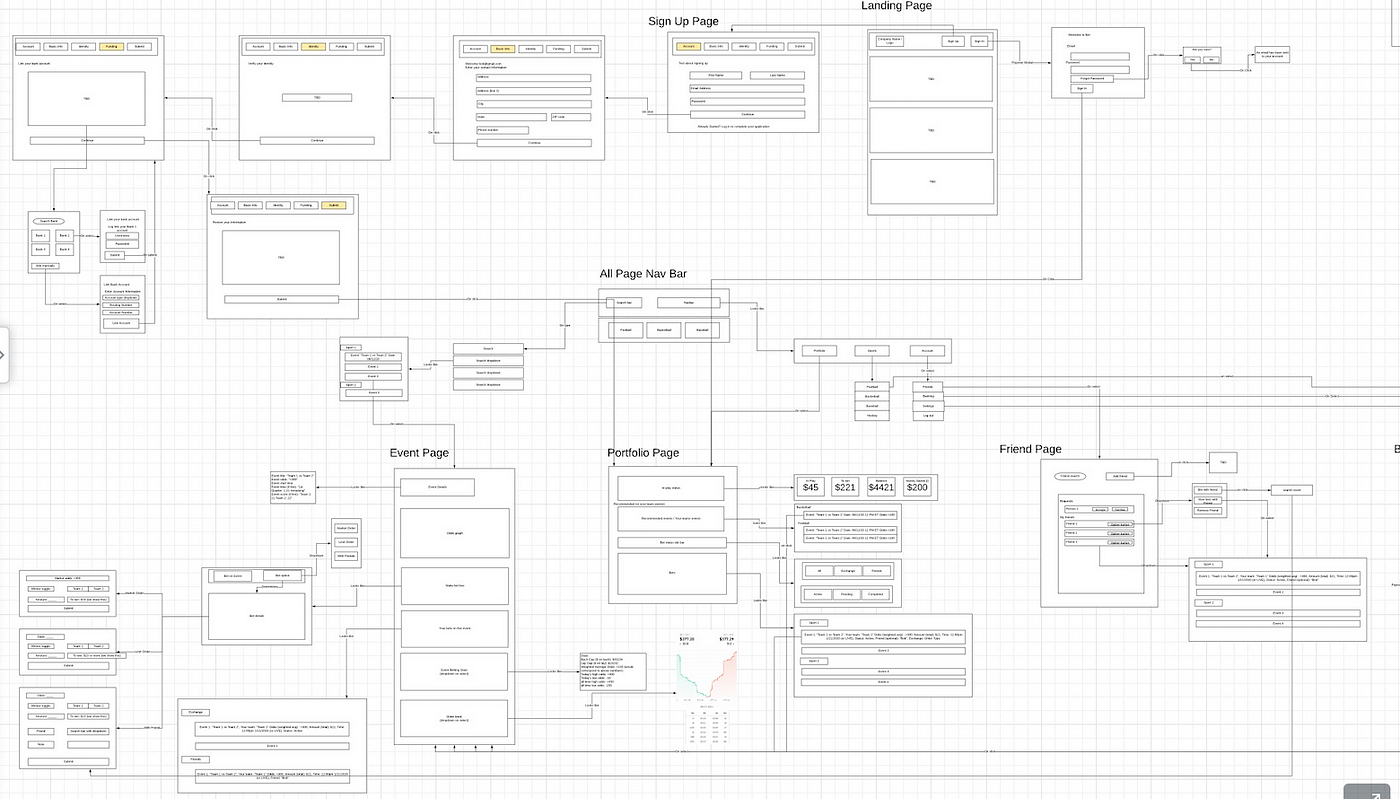The width and height of the screenshot is (1400, 799).
Task: Open the fullscreen expand icon at bottom-right corner
Action: click(x=1367, y=793)
